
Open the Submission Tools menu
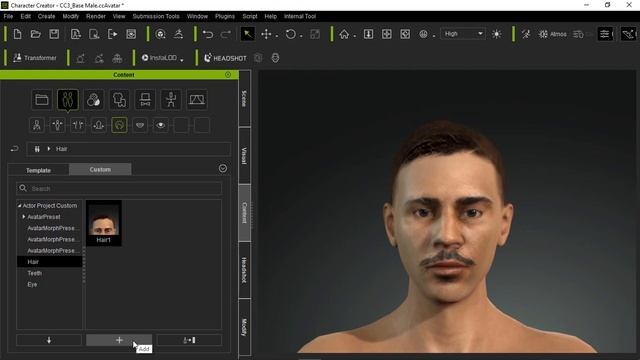(156, 16)
